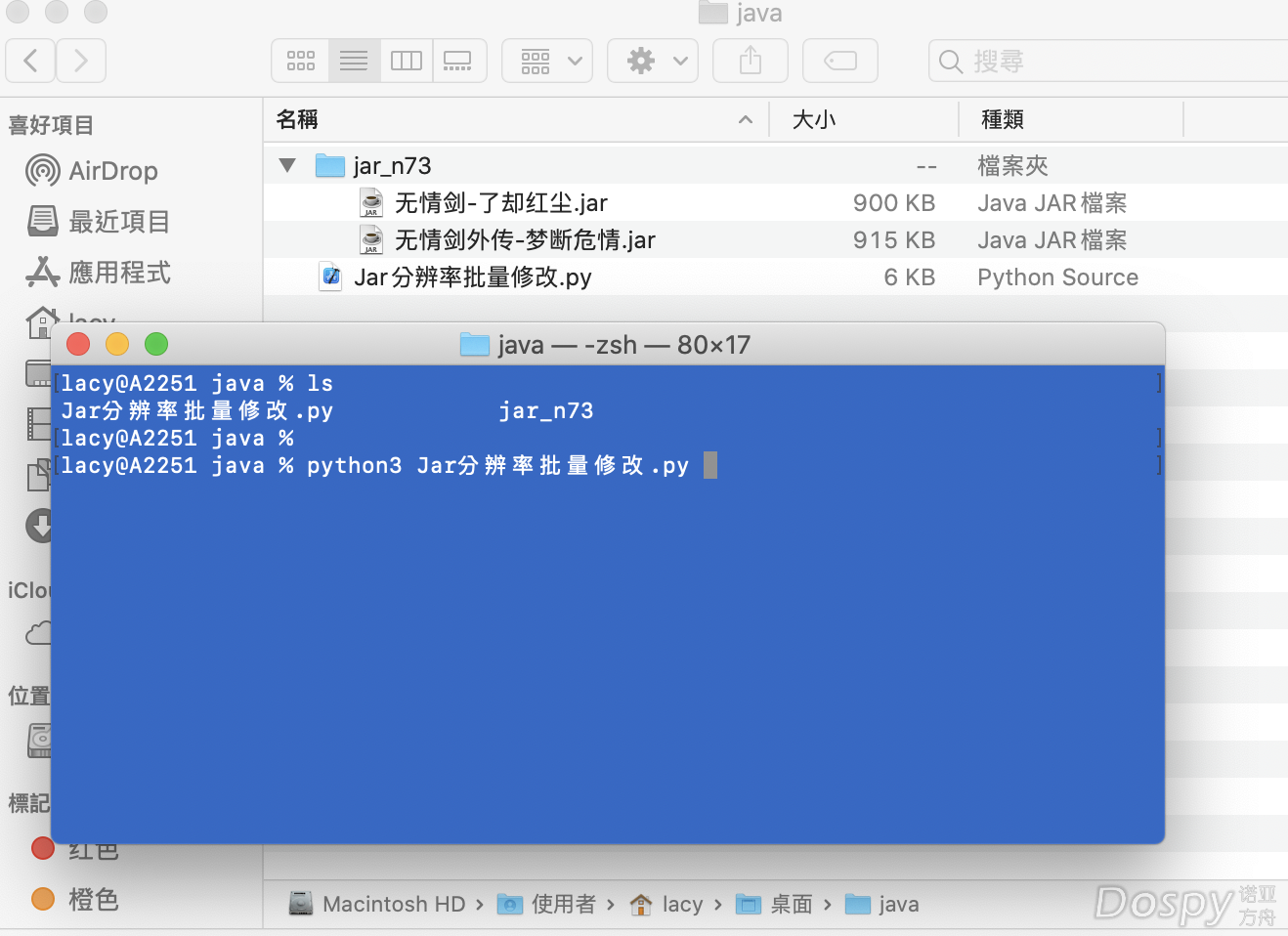Click the 900 KB size cell
Image resolution: width=1288 pixels, height=936 pixels.
pyautogui.click(x=894, y=202)
